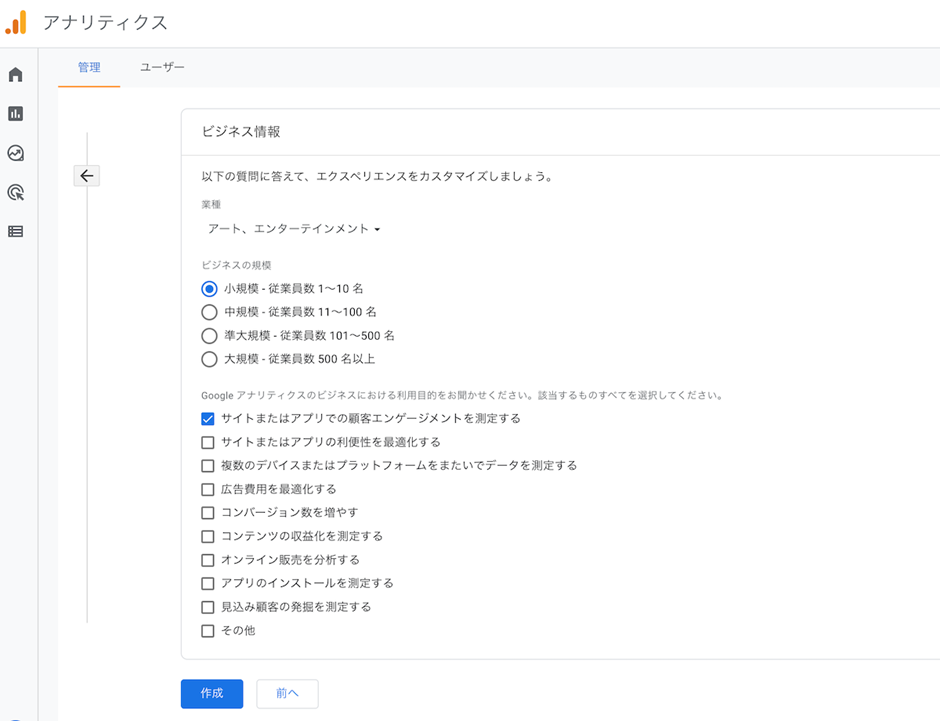Switch to the 管理 tab
The image size is (940, 721).
point(89,67)
